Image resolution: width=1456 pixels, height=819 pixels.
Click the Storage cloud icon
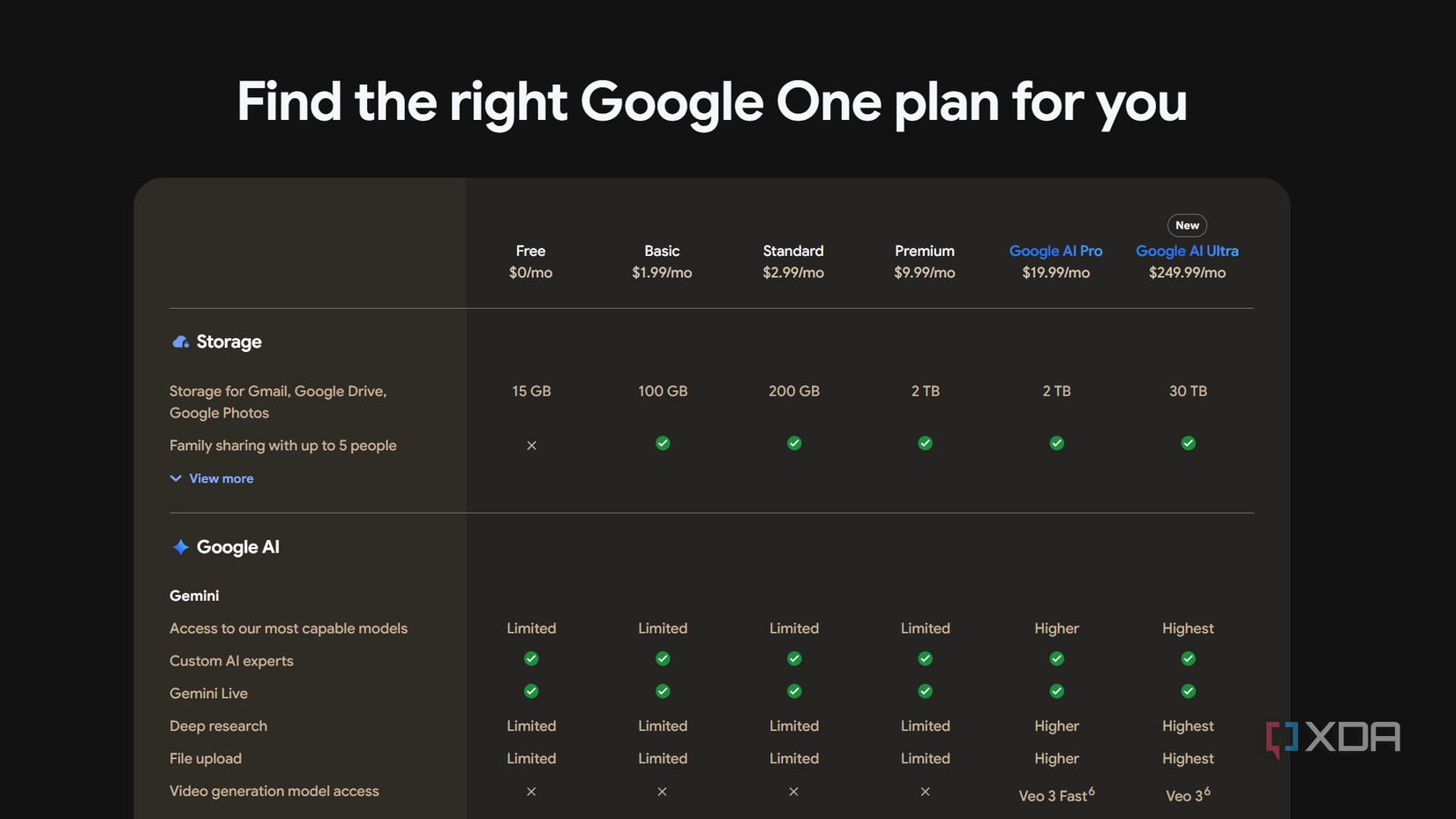pos(180,342)
